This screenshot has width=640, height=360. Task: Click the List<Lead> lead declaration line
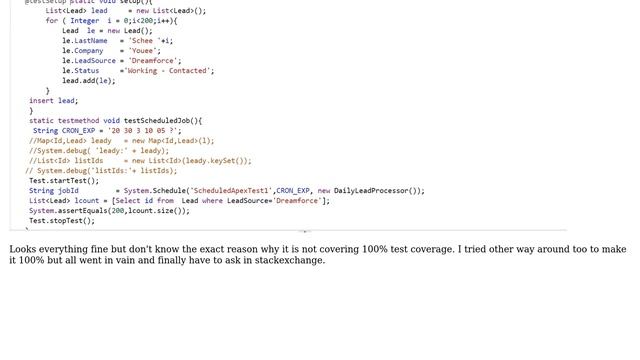126,11
